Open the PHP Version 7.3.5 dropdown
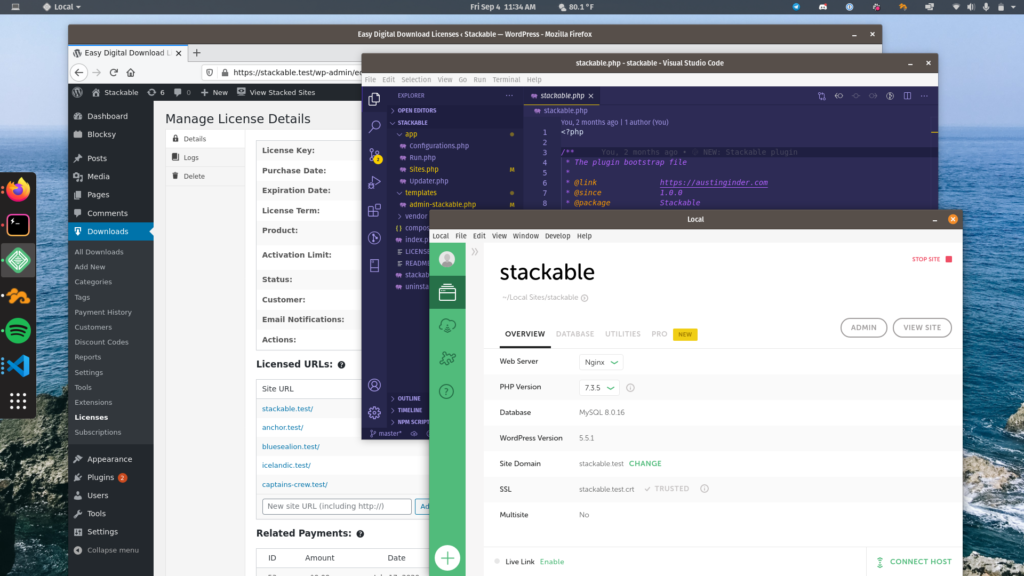 (x=599, y=387)
